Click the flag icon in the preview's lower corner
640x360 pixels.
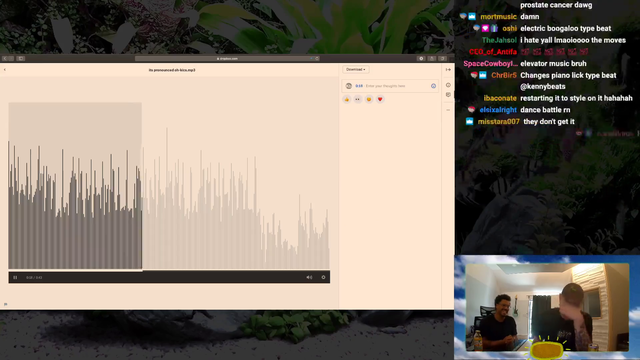click(x=5, y=304)
